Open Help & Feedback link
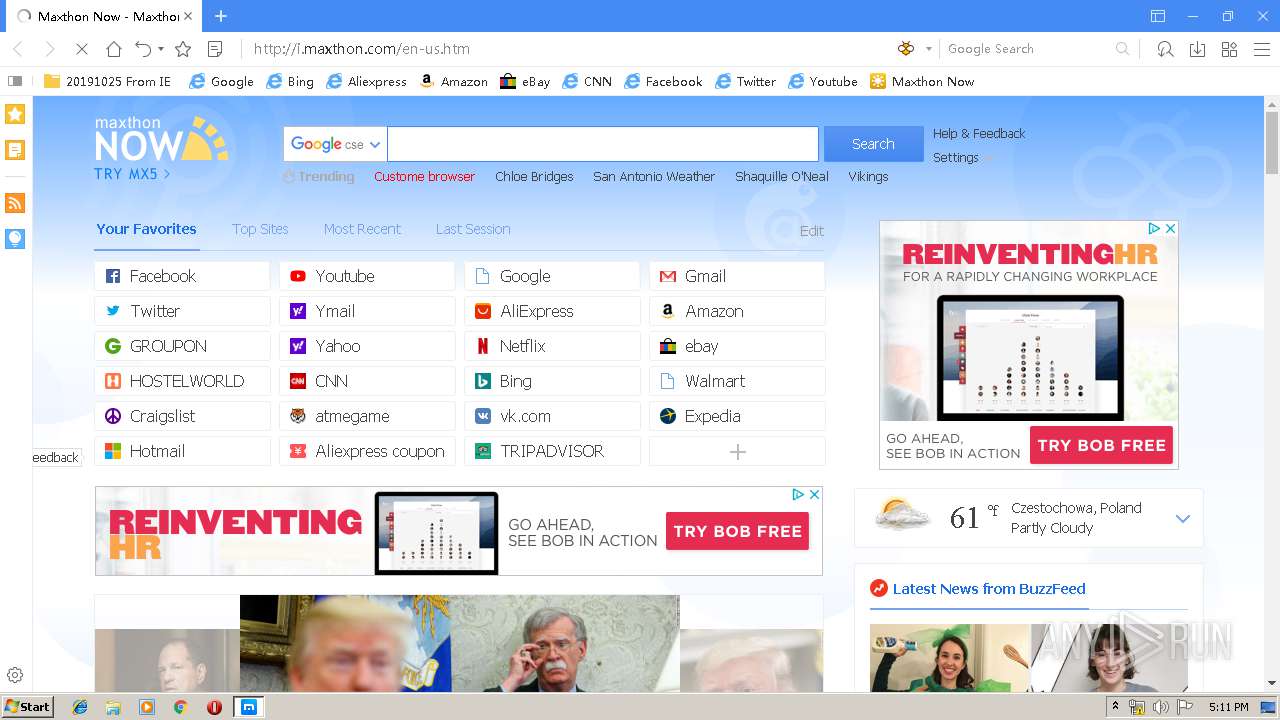The width and height of the screenshot is (1280, 720). pos(979,133)
